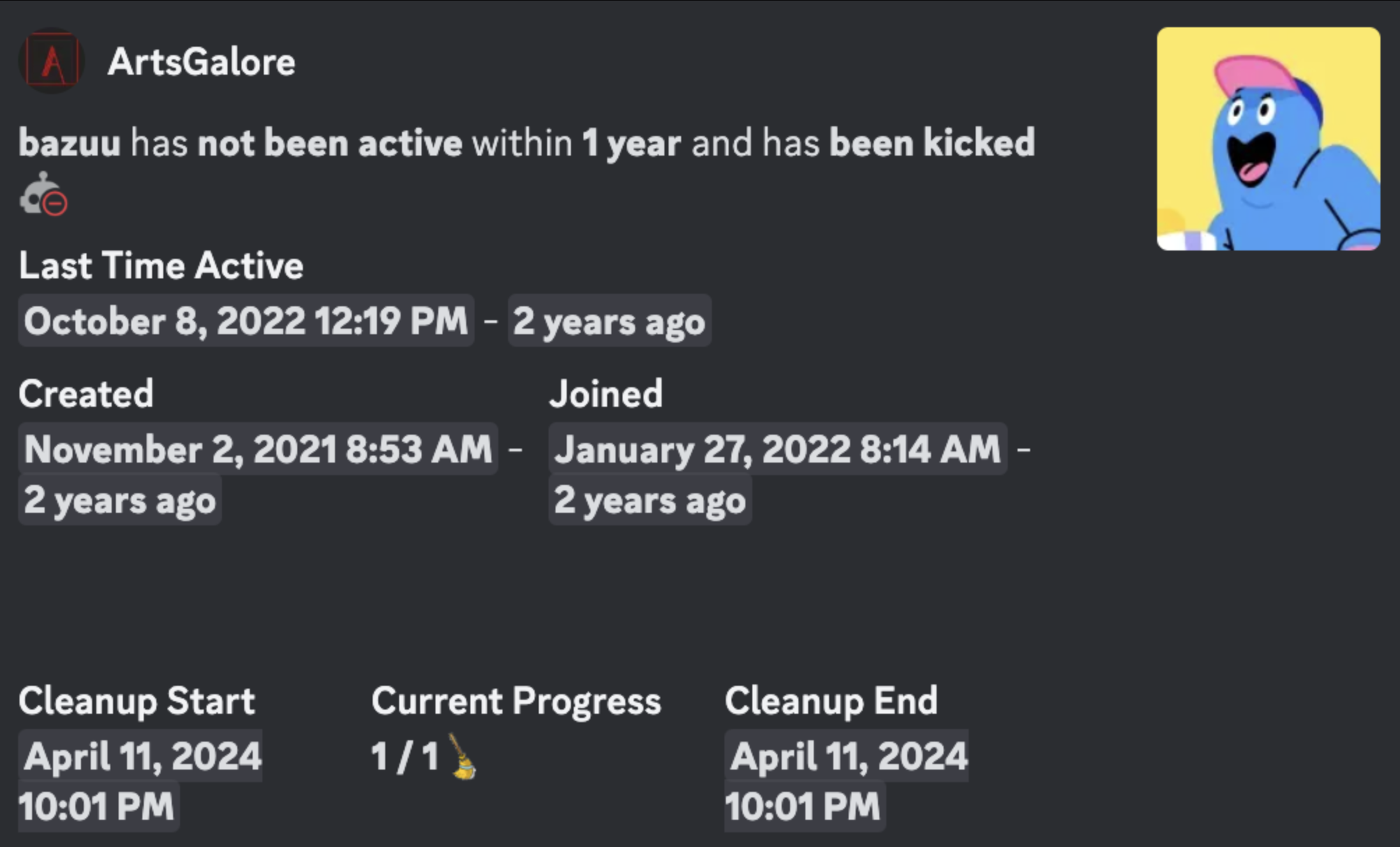Viewport: 1400px width, 847px height.
Task: Click the Cleanup Start 10:01 PM time
Action: [x=97, y=807]
